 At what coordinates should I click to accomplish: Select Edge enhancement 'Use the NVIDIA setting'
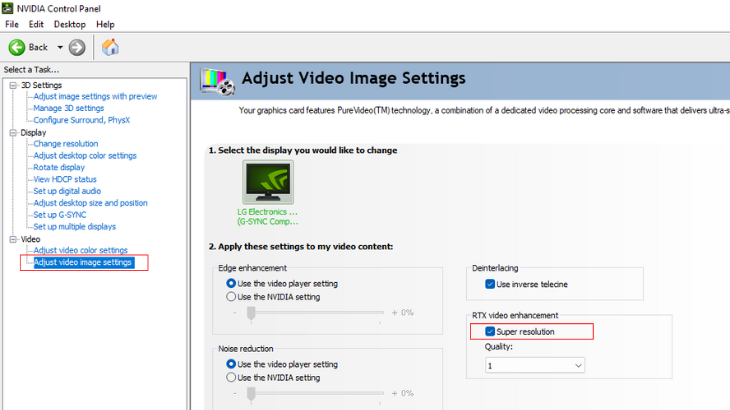(231, 297)
